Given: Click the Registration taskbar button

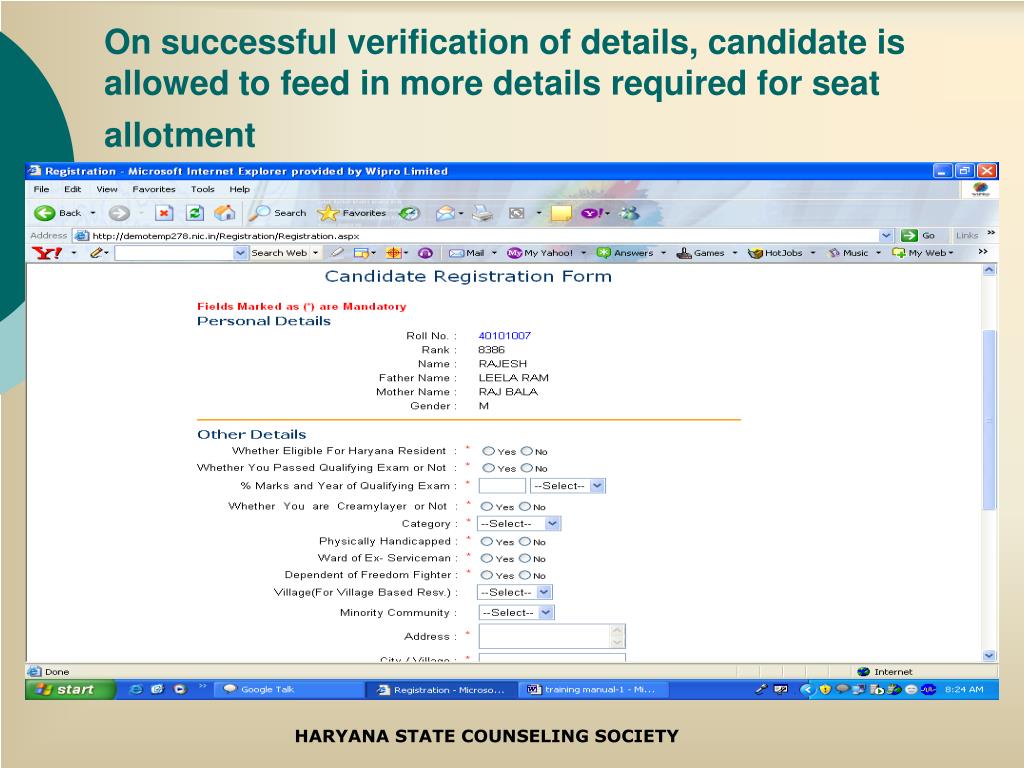Looking at the screenshot, I should [441, 690].
